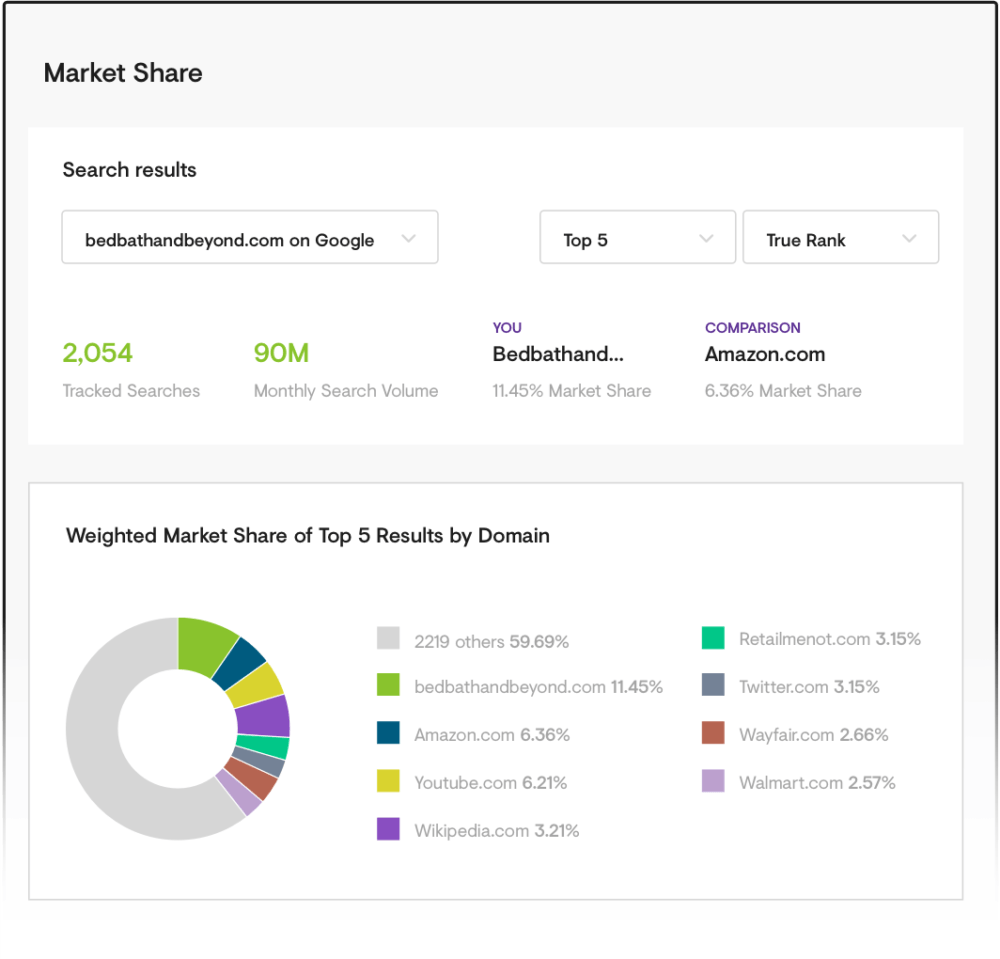Click the 'Weighted Market Share of Top 5 Results by Domain' title
Image resolution: width=1000 pixels, height=959 pixels.
point(307,536)
